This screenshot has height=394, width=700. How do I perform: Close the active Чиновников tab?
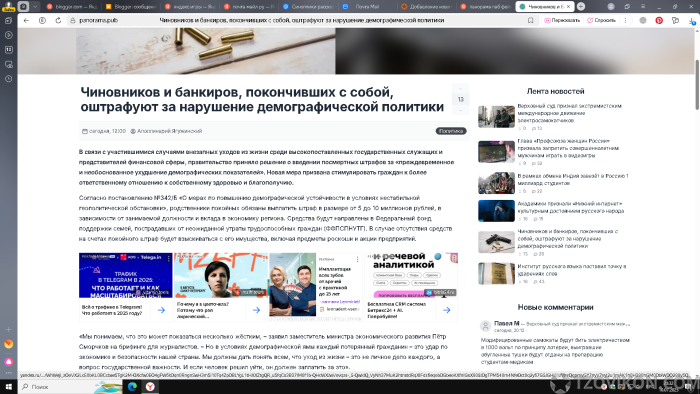coord(569,7)
